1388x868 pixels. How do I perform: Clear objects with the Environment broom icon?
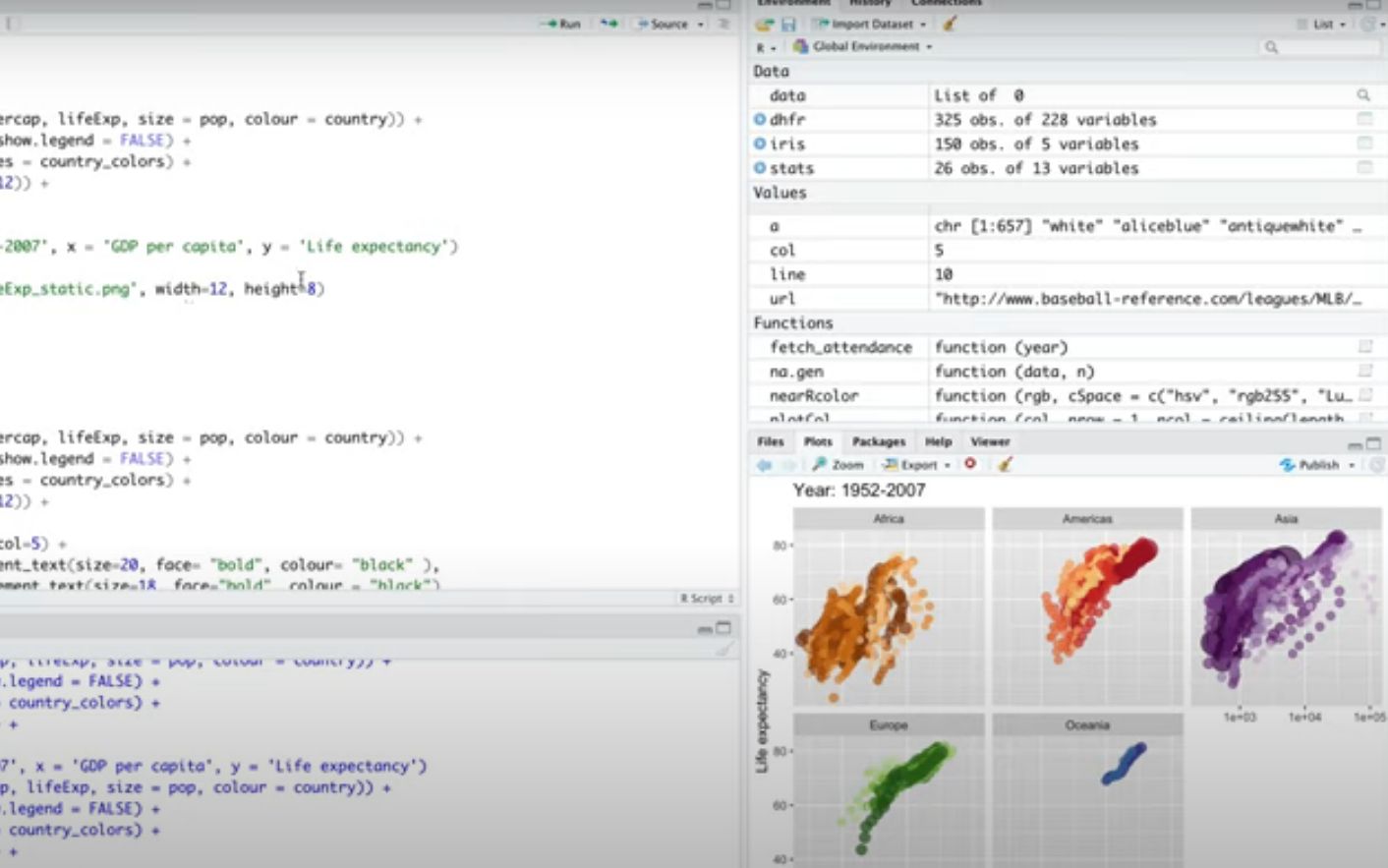[946, 24]
